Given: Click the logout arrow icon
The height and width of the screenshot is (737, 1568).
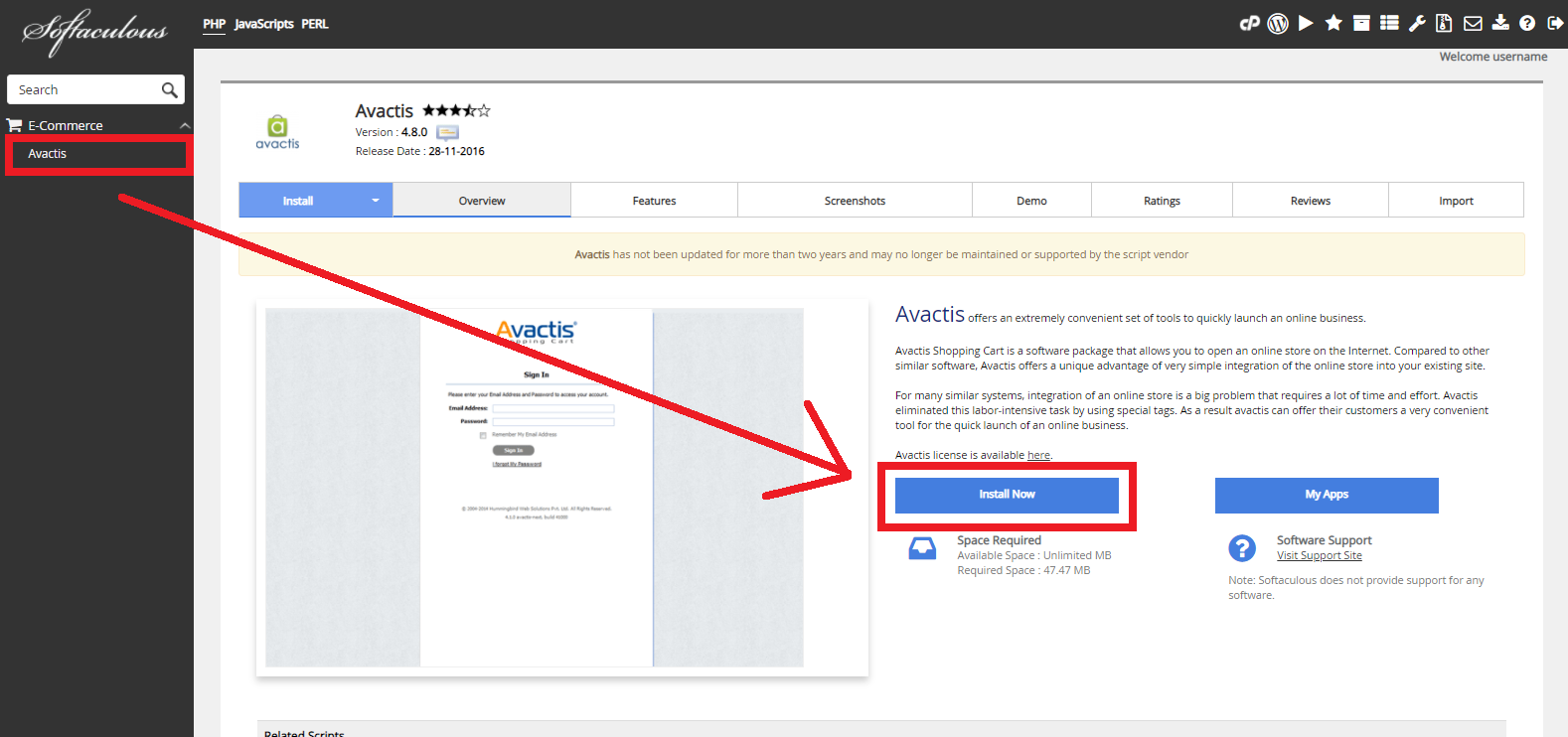Looking at the screenshot, I should 1555,23.
